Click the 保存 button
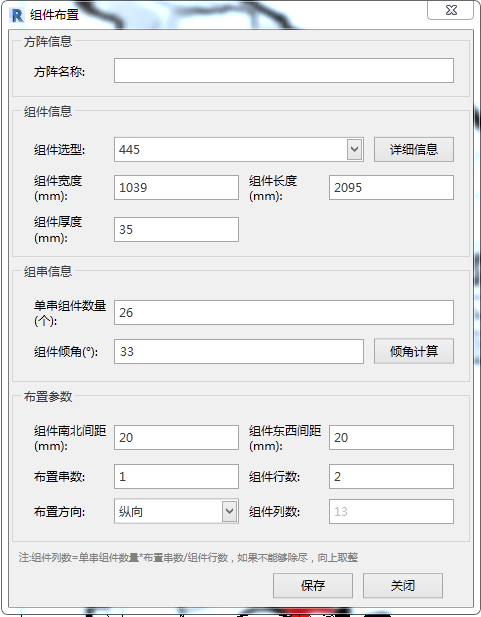Viewport: 481px width, 617px height. pyautogui.click(x=313, y=586)
